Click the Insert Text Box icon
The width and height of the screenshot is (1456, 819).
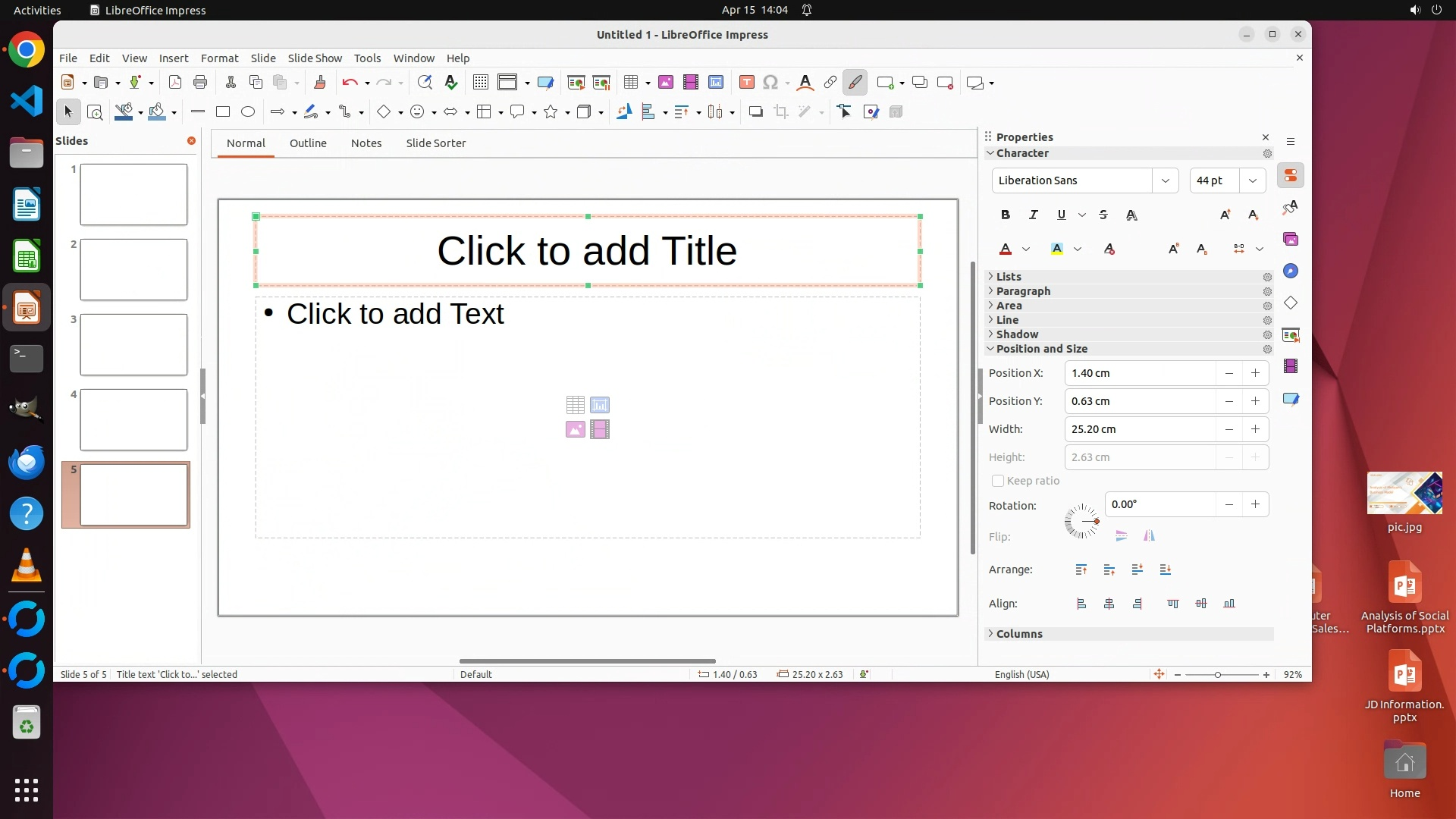point(746,83)
